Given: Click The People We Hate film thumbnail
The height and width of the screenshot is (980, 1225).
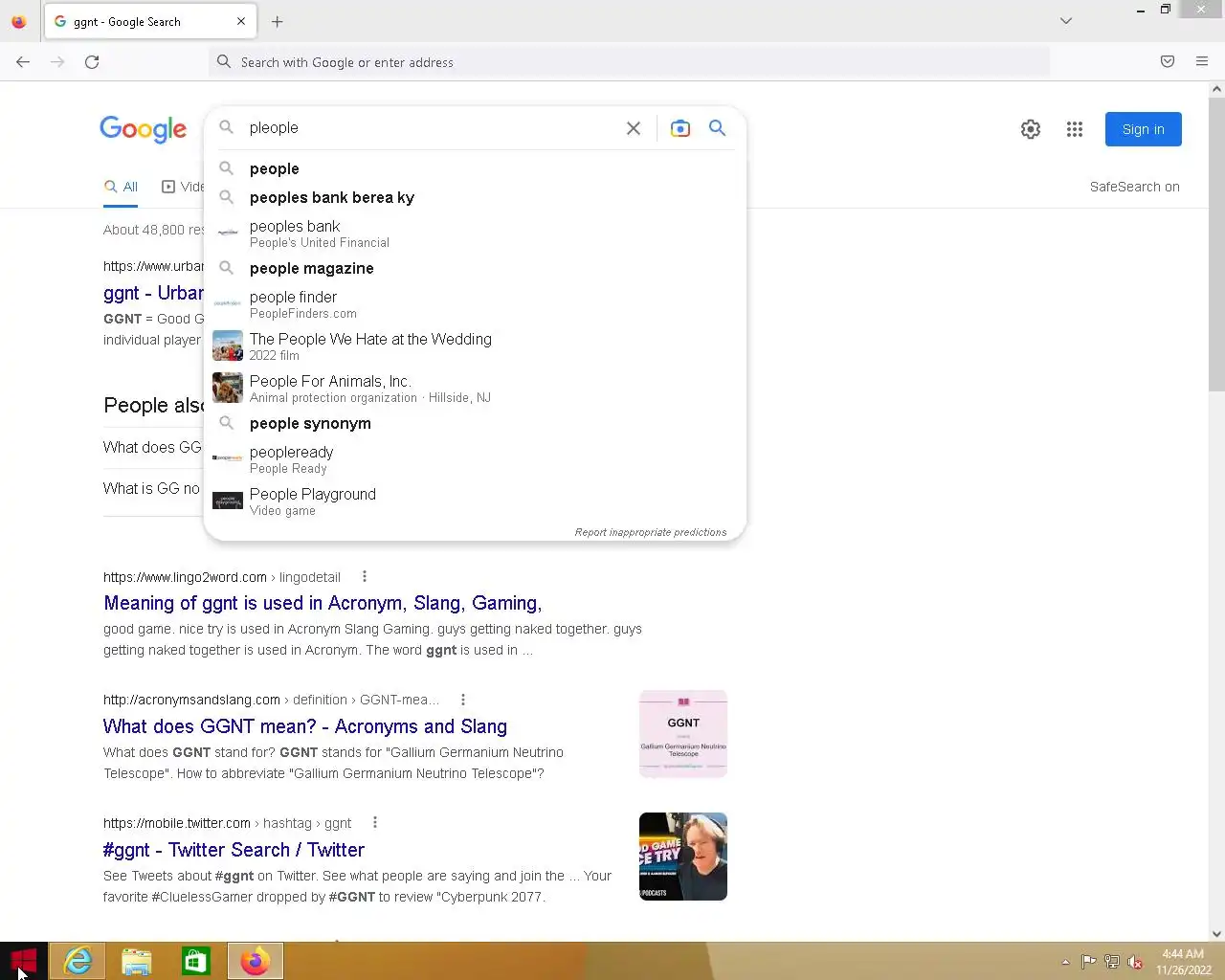Looking at the screenshot, I should tap(228, 345).
